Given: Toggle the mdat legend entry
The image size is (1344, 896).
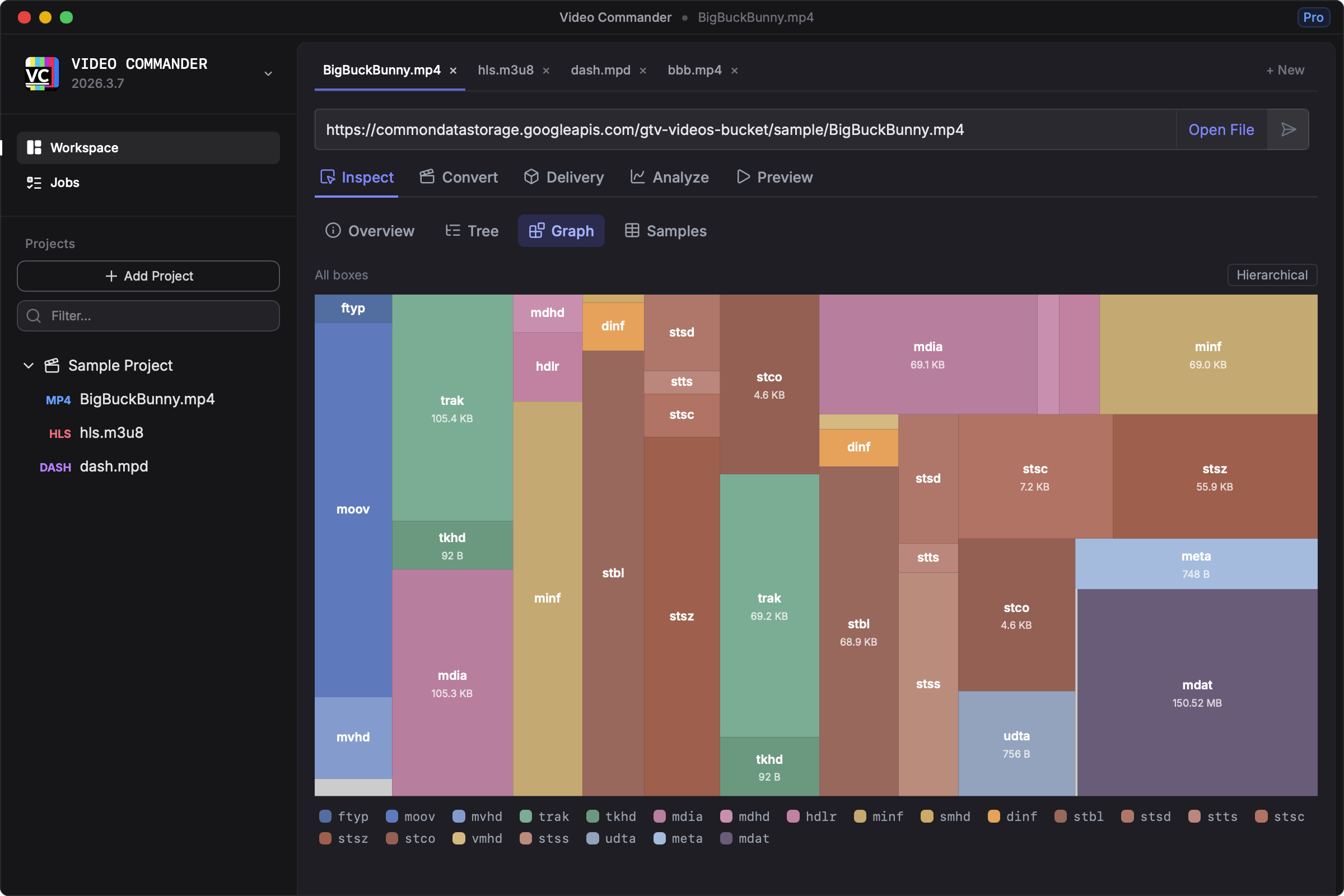Looking at the screenshot, I should click(744, 838).
